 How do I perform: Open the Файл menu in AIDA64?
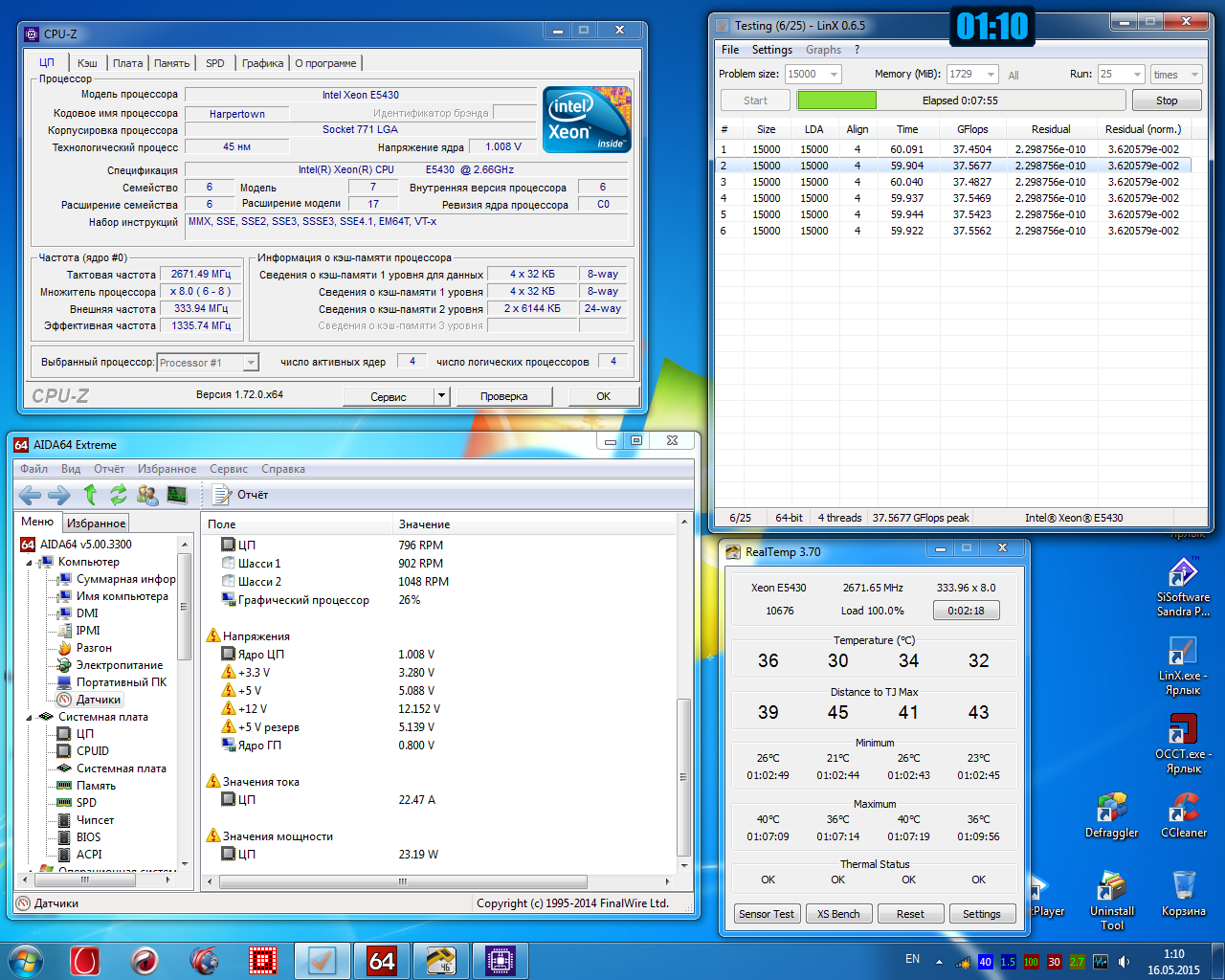coord(33,469)
